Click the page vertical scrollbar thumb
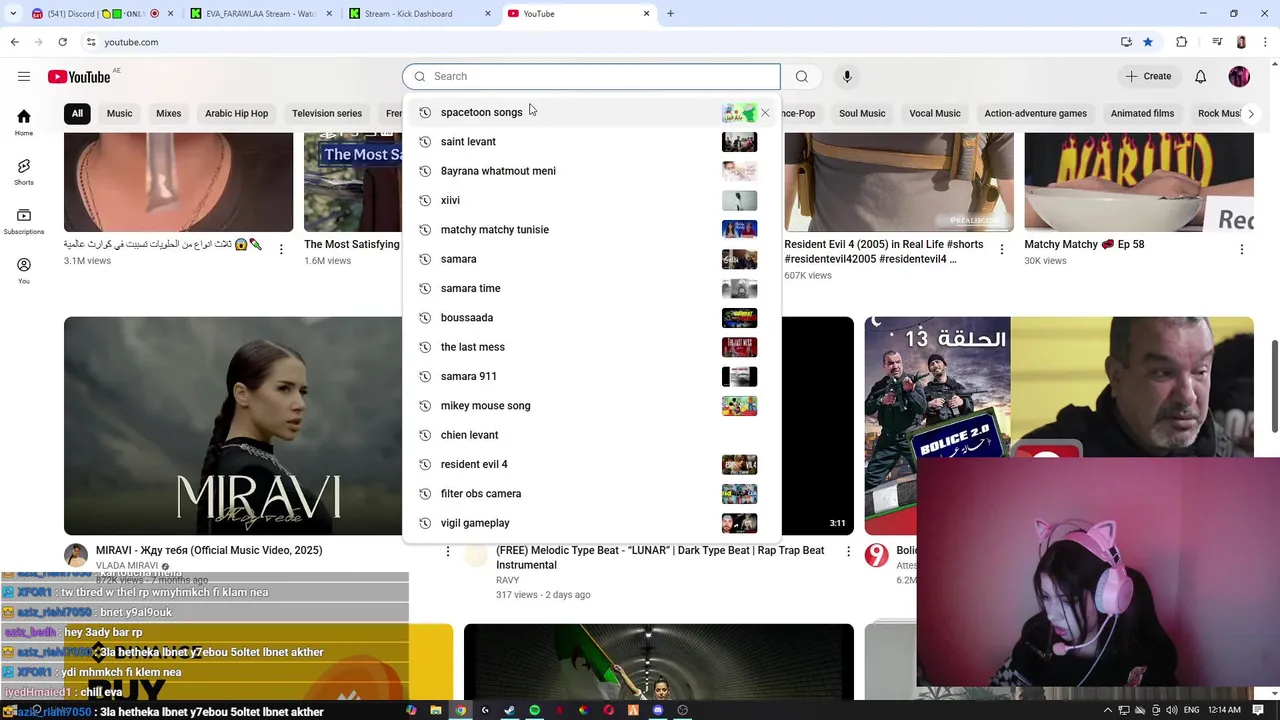 1274,386
